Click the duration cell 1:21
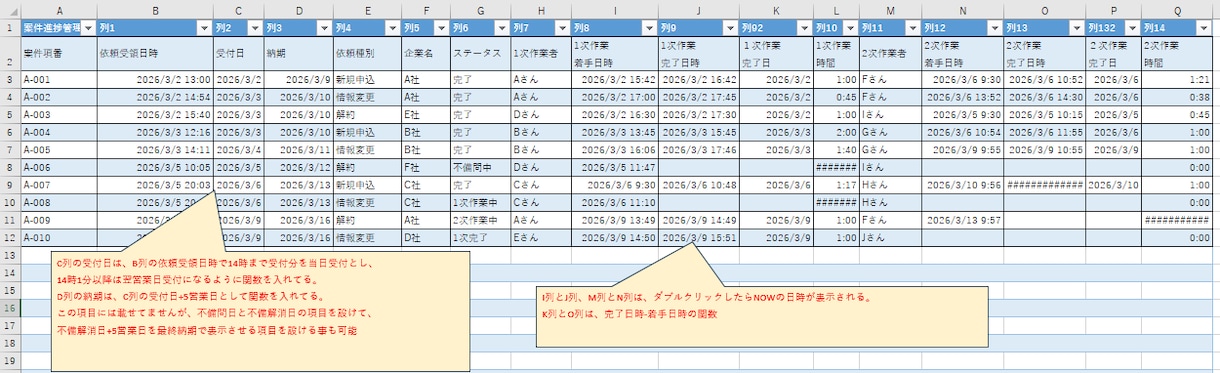The height and width of the screenshot is (373, 1220). [1178, 78]
